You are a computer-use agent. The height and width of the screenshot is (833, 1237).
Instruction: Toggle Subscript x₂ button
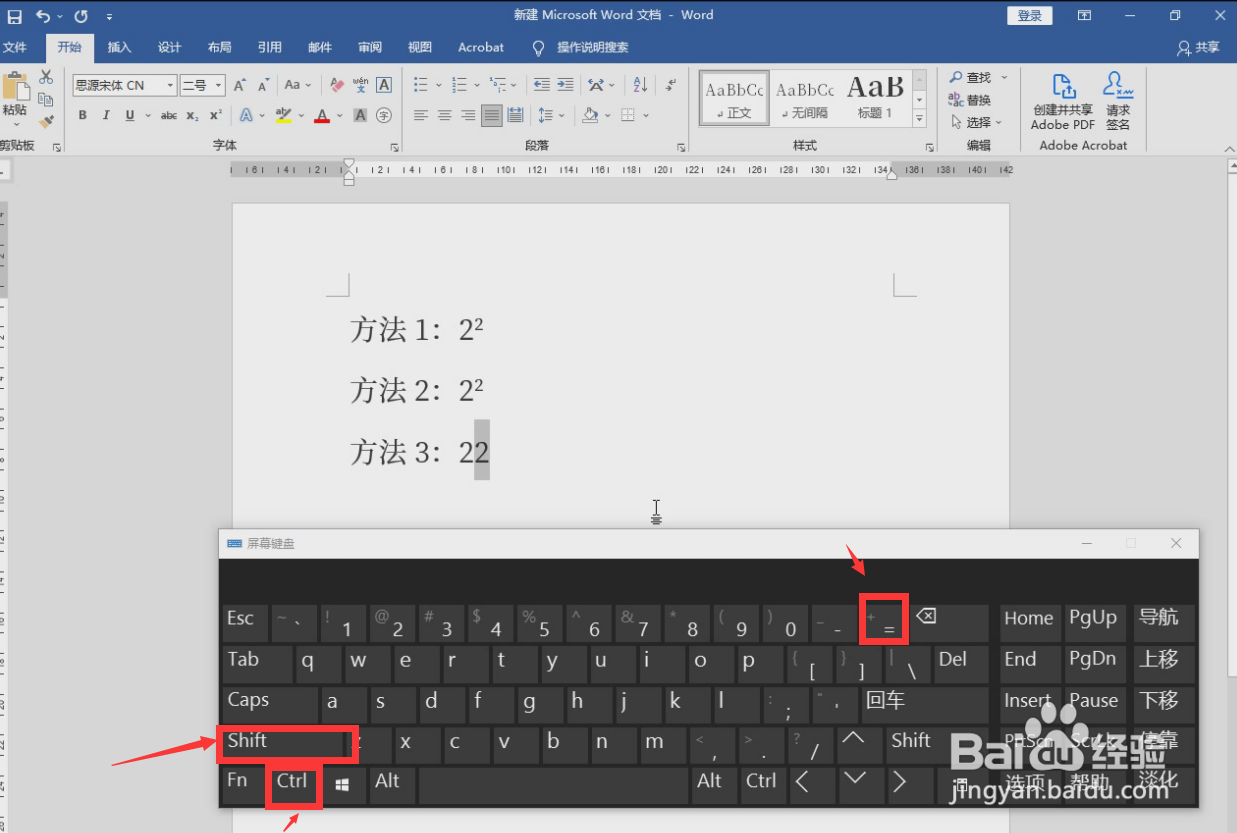pyautogui.click(x=192, y=116)
